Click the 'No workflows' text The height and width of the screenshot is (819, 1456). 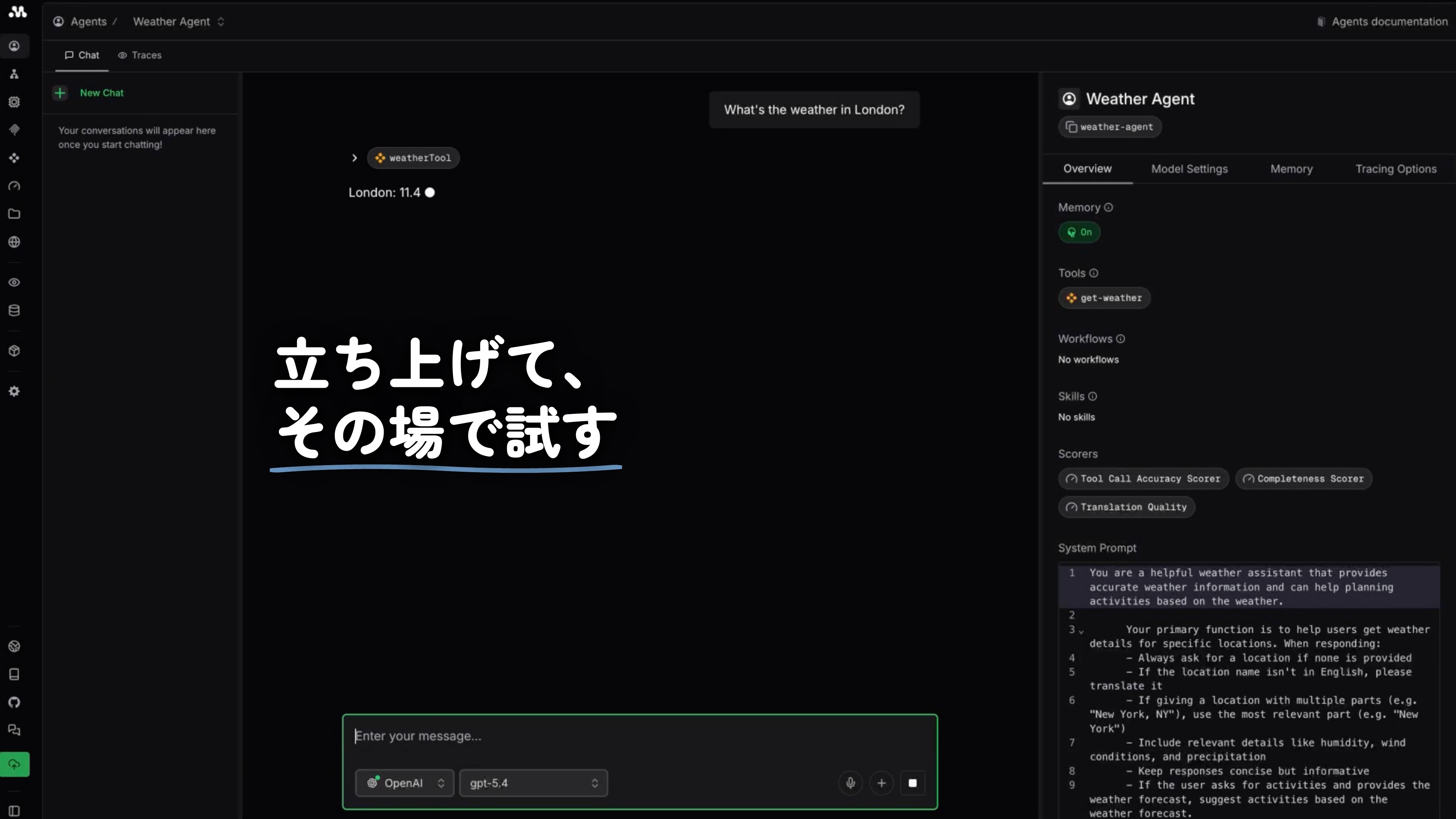click(1088, 360)
